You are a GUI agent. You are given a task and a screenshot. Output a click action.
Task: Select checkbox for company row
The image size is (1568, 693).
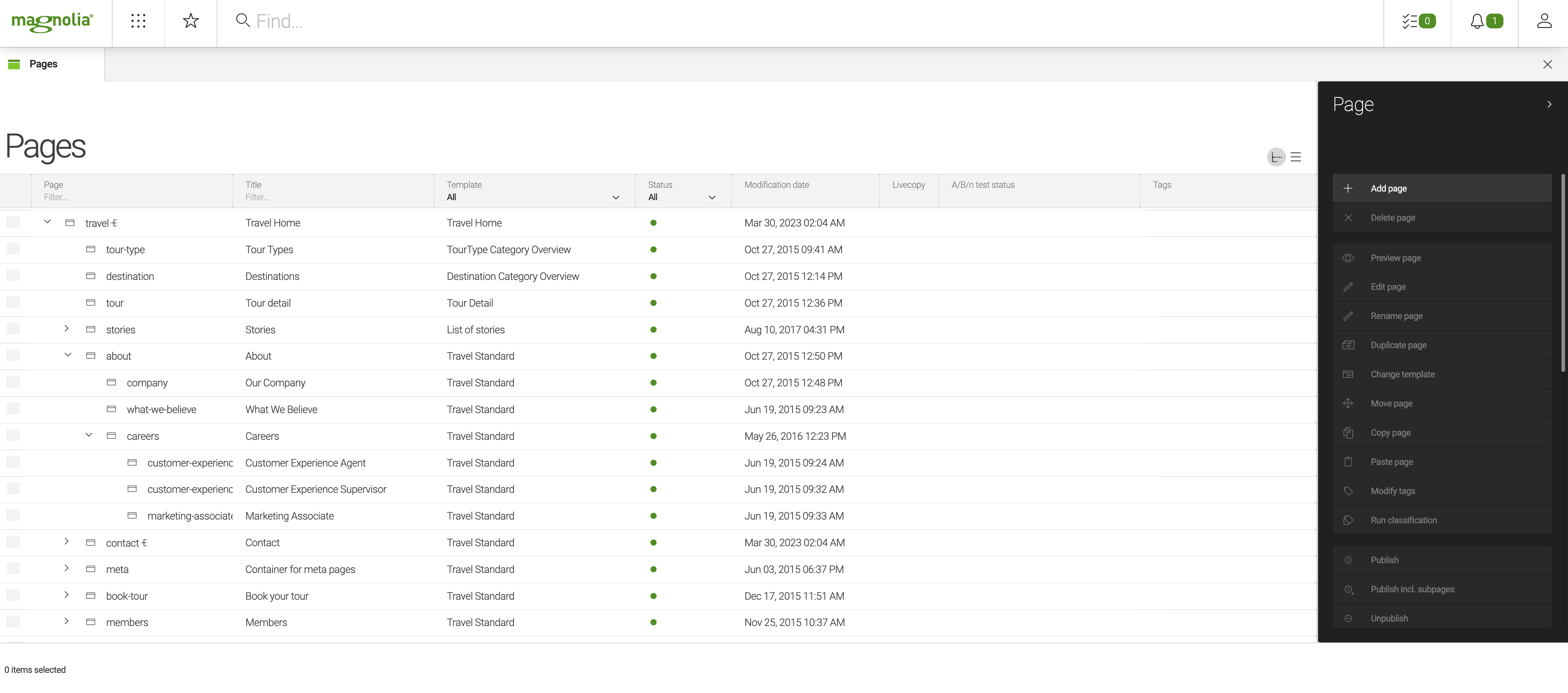pos(13,382)
